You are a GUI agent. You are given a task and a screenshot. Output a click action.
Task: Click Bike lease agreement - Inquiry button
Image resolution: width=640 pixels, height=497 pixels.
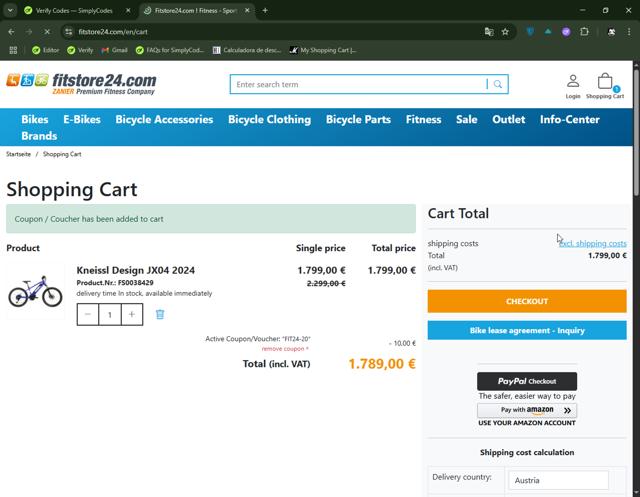[x=527, y=331]
